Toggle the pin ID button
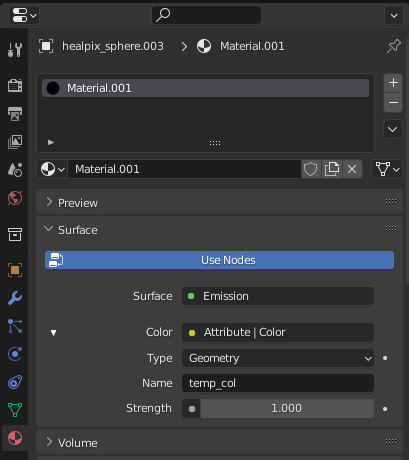Screen dimensions: 409x460 394,46
